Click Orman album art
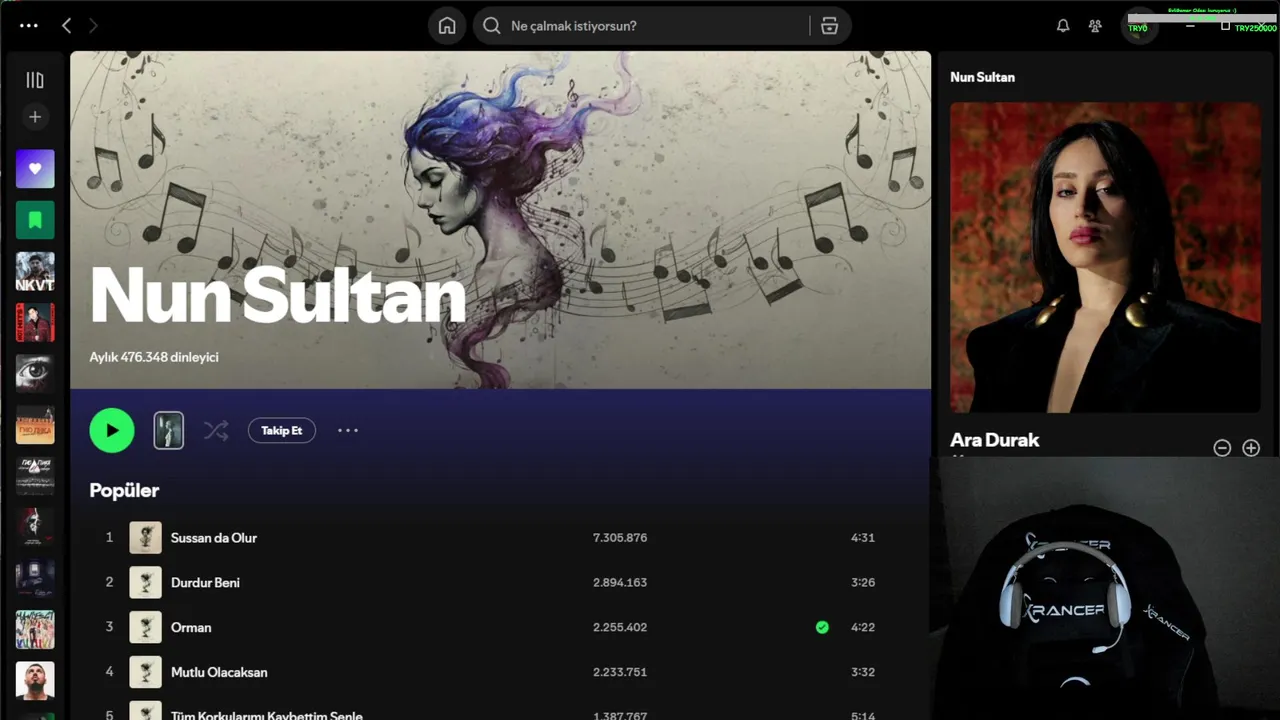 145,628
